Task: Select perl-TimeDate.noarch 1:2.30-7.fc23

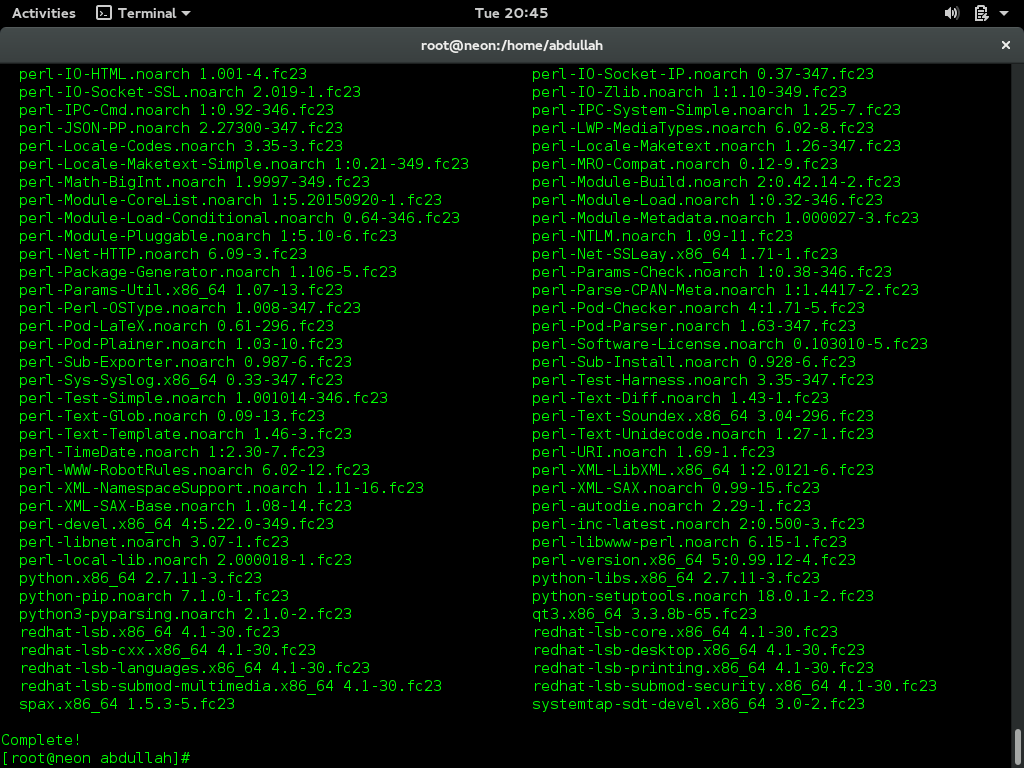Action: coord(172,452)
